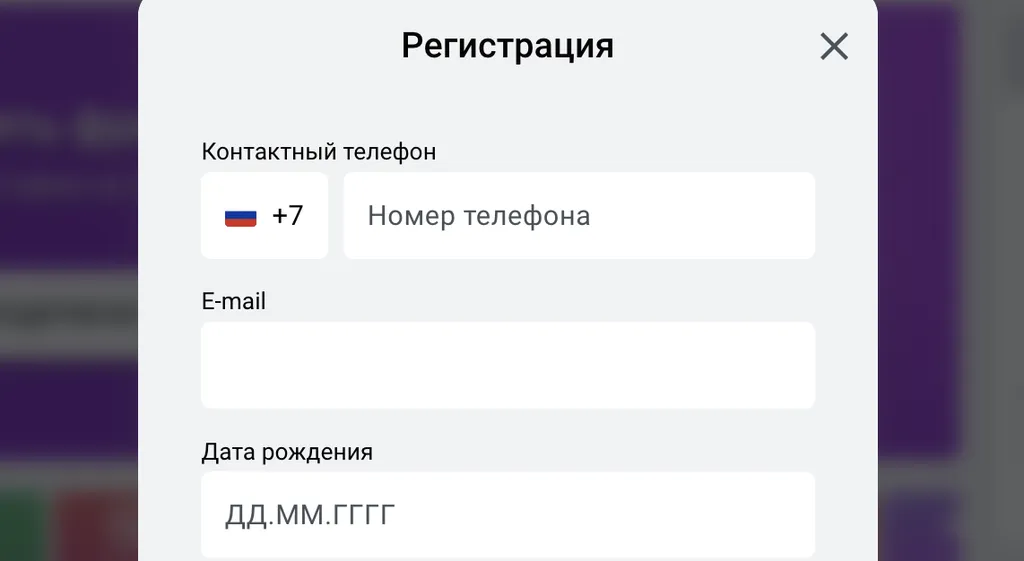The image size is (1024, 561).
Task: Click into the E-mail text field
Action: click(x=507, y=365)
